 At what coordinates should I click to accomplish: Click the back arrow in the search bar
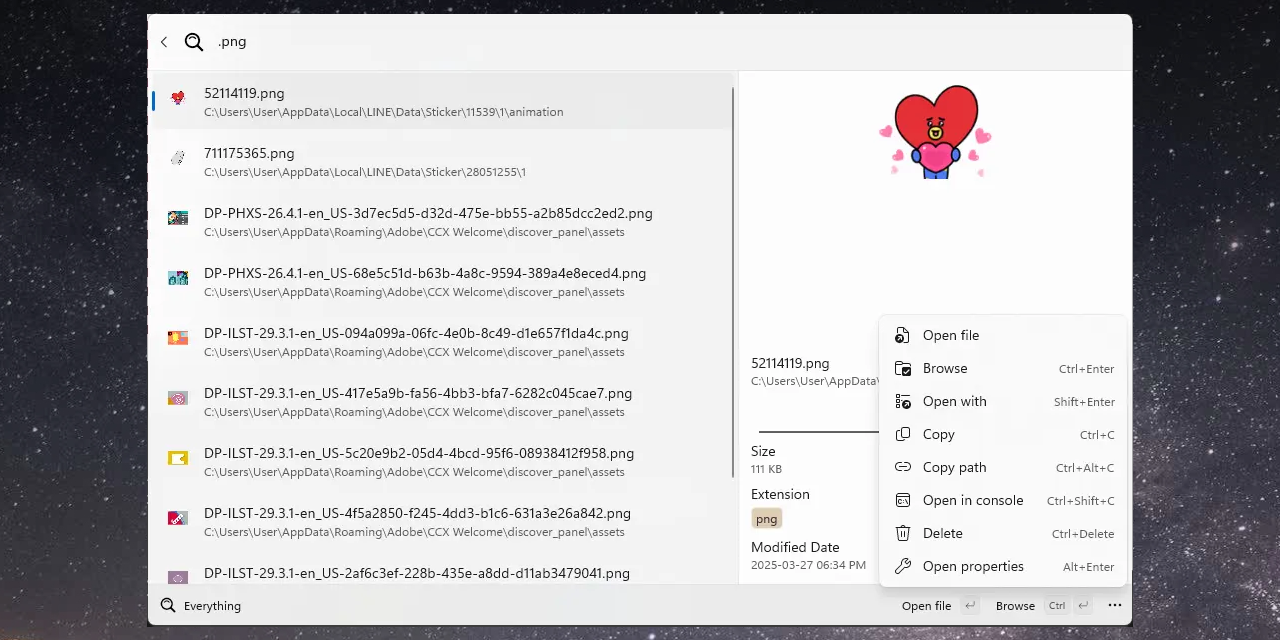point(164,42)
